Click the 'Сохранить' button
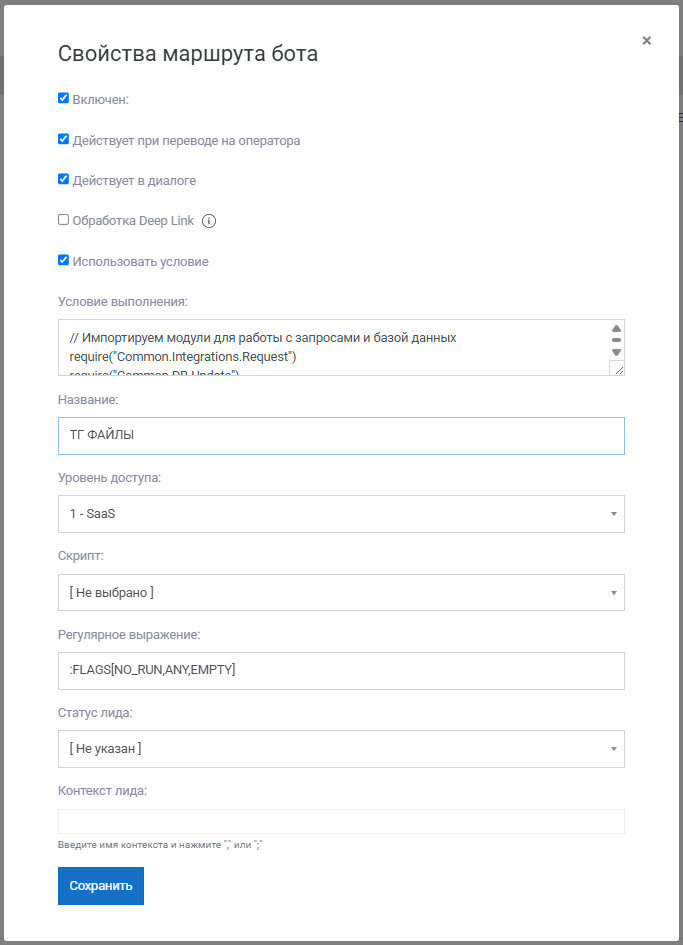683x945 pixels. [x=101, y=886]
